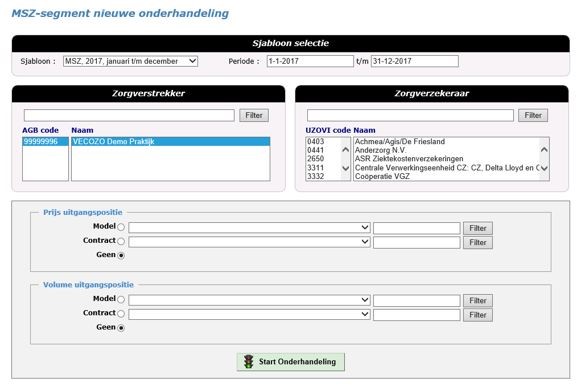Click the Start Onderhandeling button label
This screenshot has width=580, height=387.
click(297, 362)
